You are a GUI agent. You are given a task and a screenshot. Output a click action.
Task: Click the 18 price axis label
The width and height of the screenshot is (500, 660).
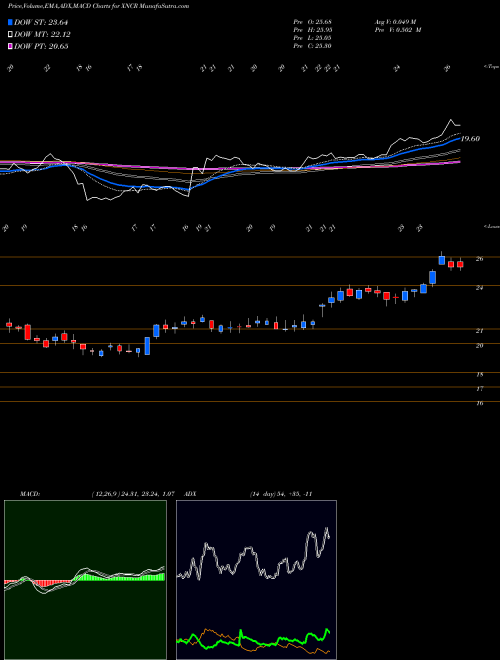pyautogui.click(x=479, y=374)
